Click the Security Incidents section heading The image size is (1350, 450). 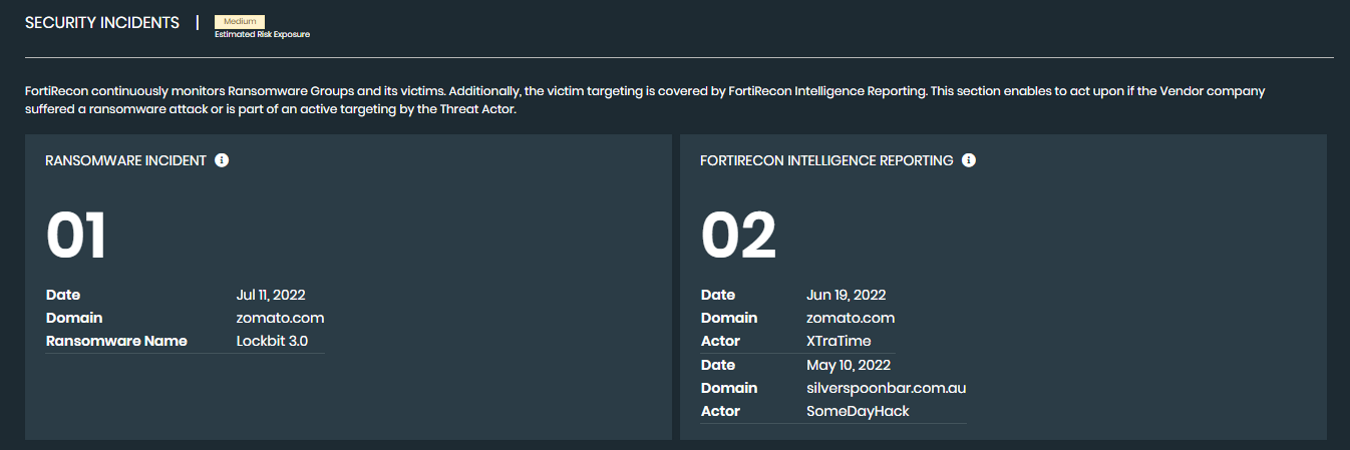[x=102, y=22]
